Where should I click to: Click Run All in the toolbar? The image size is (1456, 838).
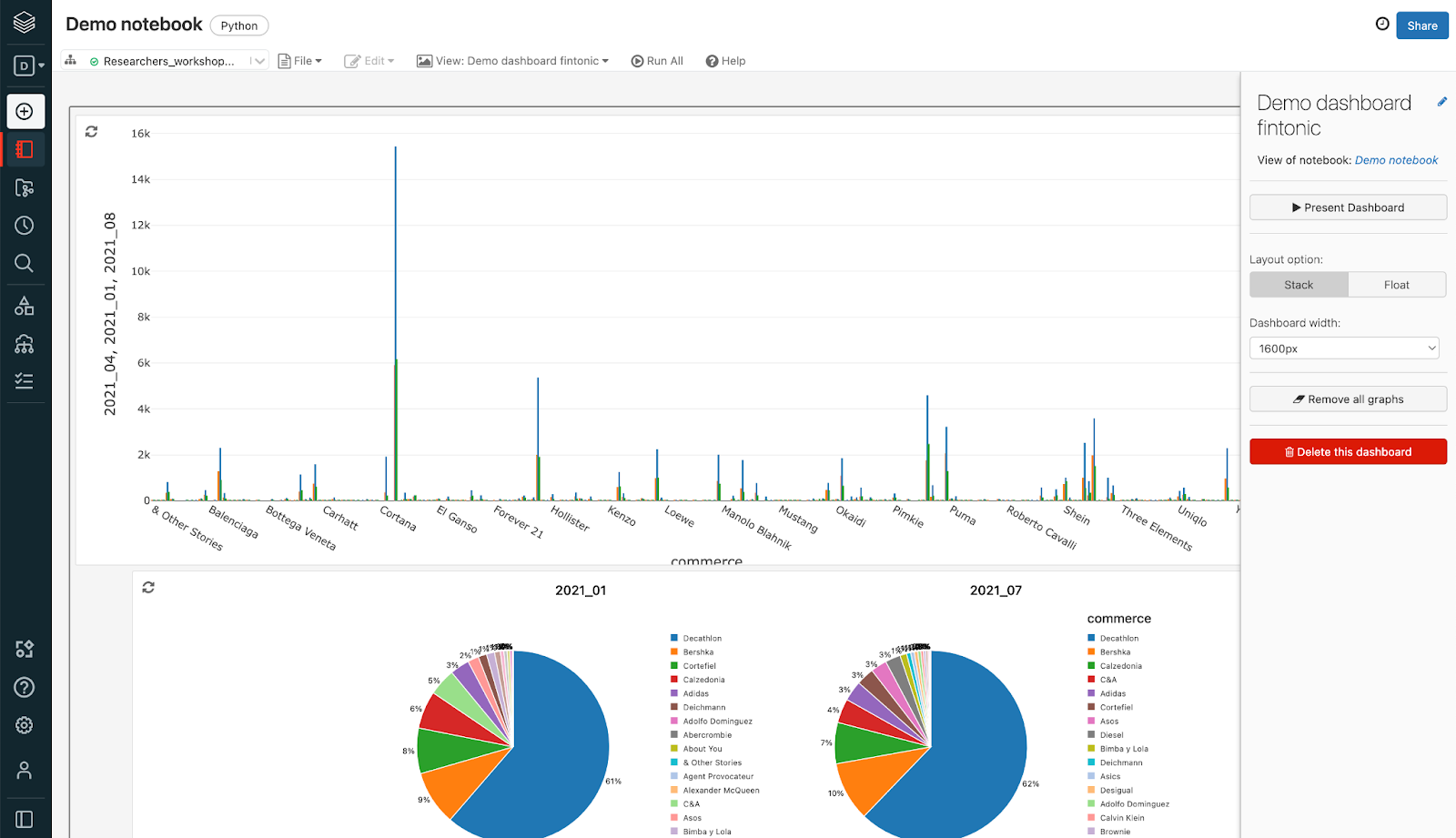point(657,61)
